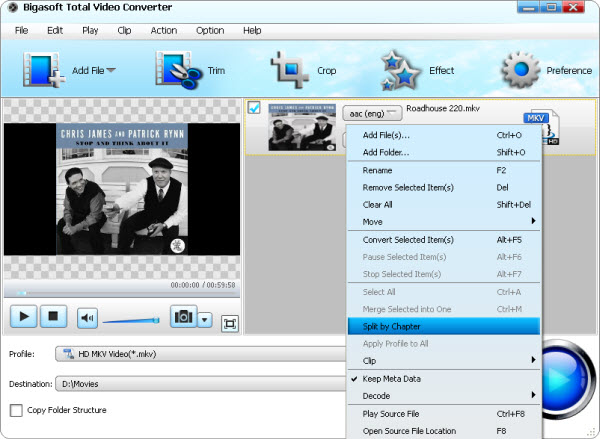Open the Effect stars icon
This screenshot has width=600, height=439.
coord(400,70)
